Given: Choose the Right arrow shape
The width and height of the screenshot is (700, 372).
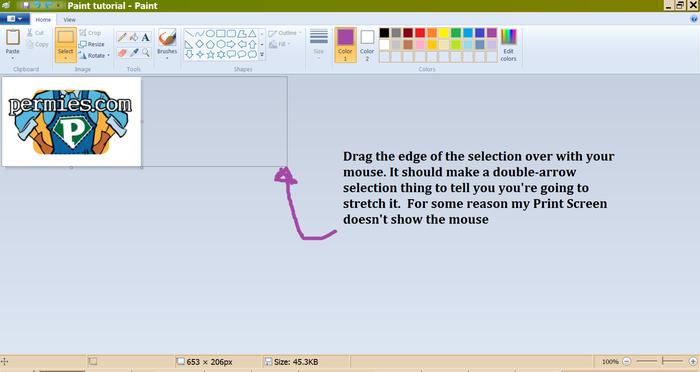Looking at the screenshot, I should tap(231, 44).
